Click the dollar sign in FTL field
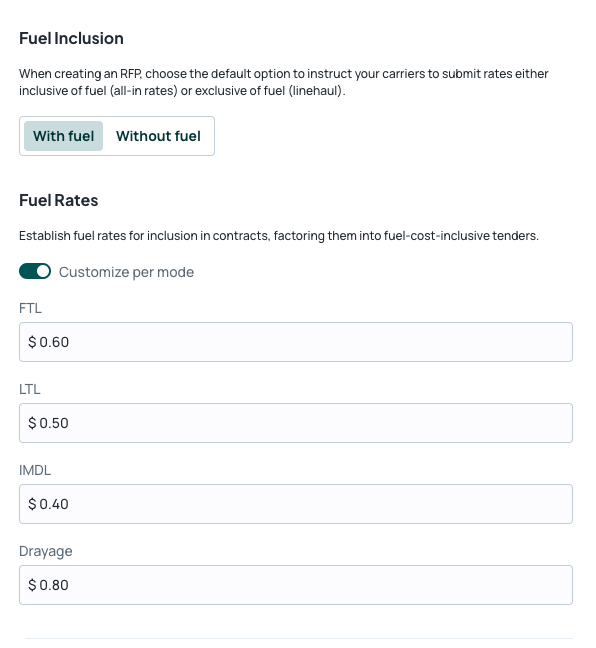 (x=32, y=342)
